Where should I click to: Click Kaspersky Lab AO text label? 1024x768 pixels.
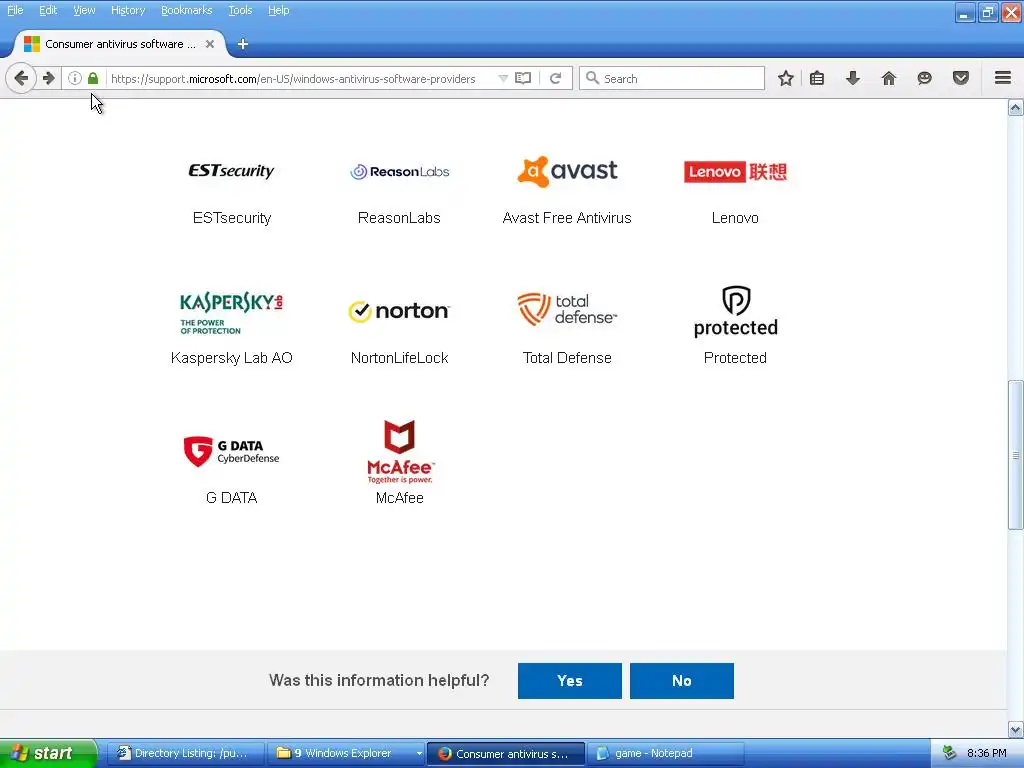pyautogui.click(x=232, y=358)
